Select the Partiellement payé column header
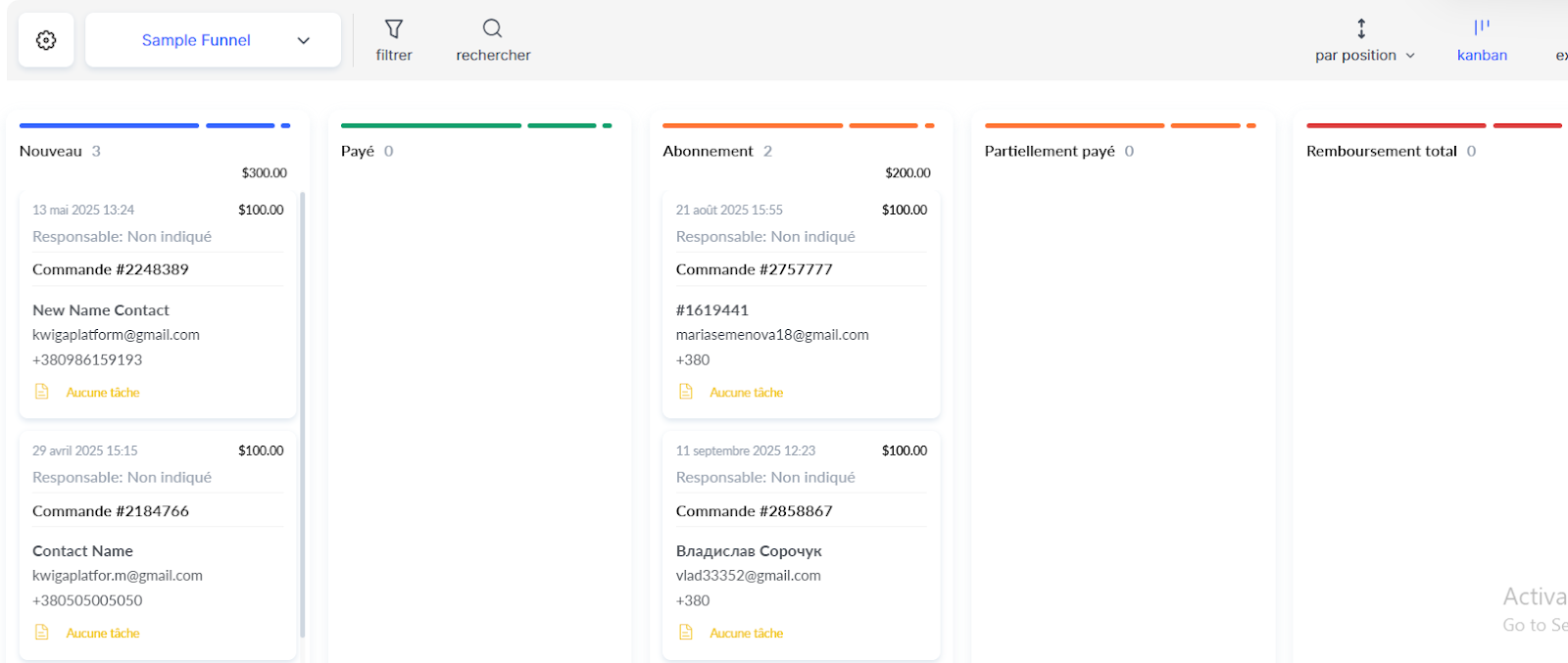 [1050, 151]
